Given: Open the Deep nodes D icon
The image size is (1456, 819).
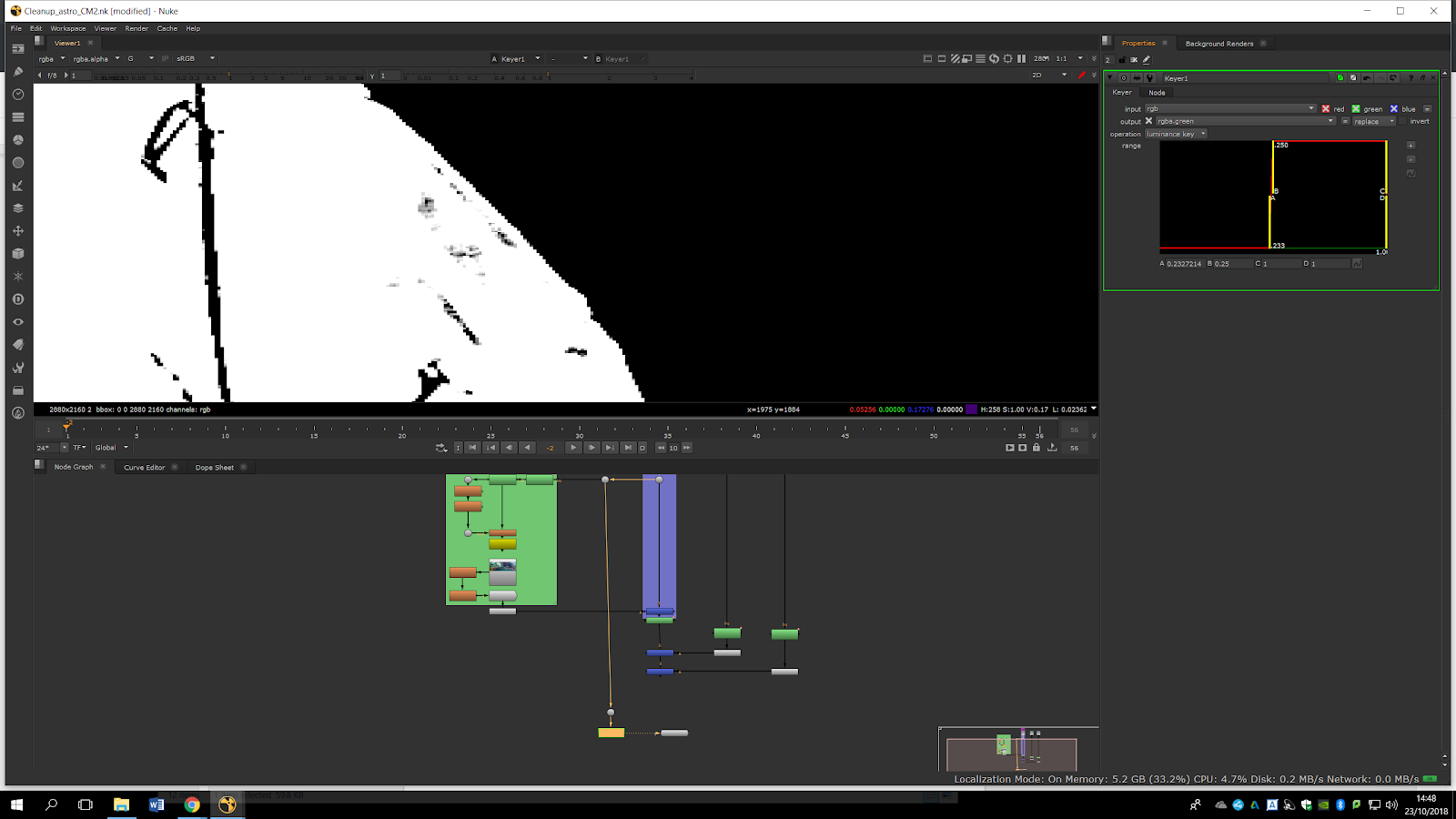Looking at the screenshot, I should pyautogui.click(x=17, y=299).
